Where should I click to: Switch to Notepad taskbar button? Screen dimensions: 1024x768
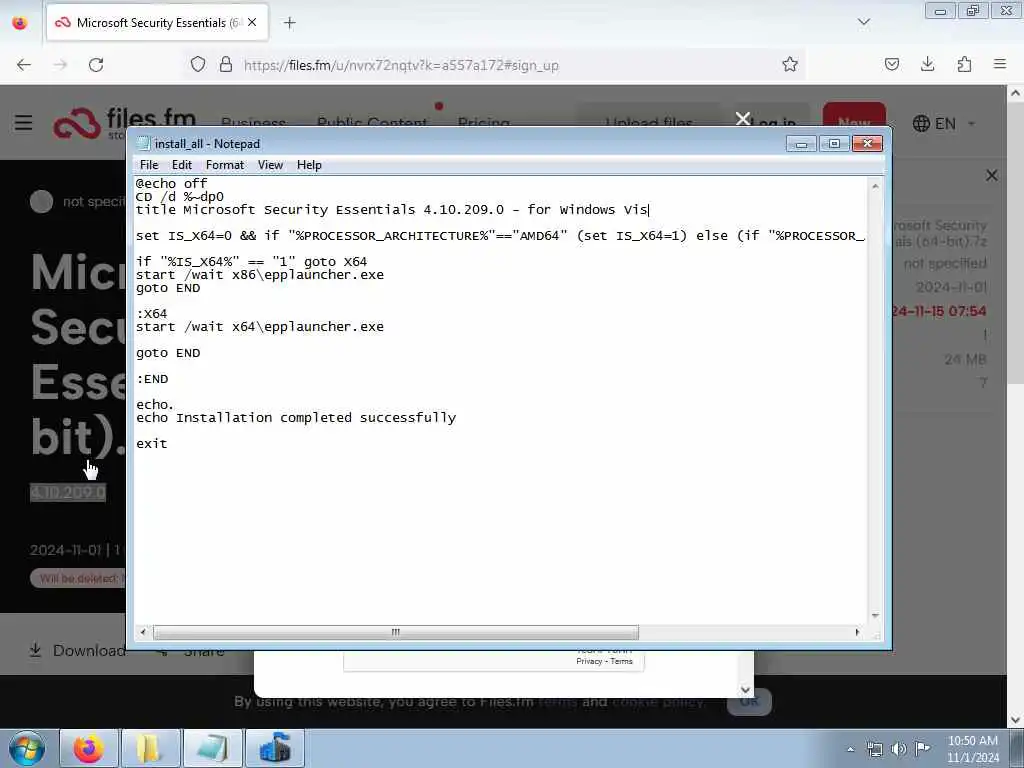click(212, 748)
